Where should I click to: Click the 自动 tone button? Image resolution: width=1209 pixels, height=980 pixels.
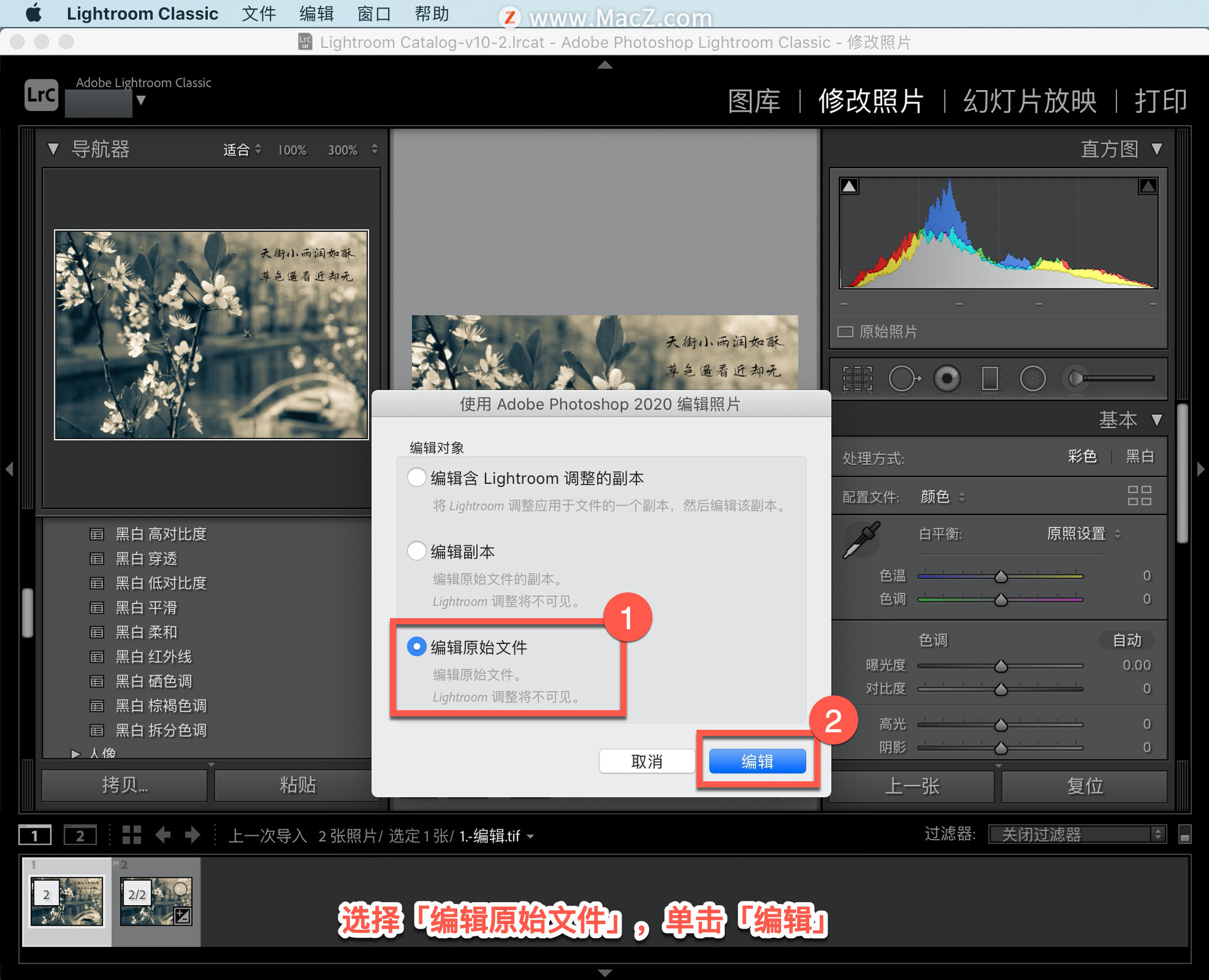(x=1127, y=640)
